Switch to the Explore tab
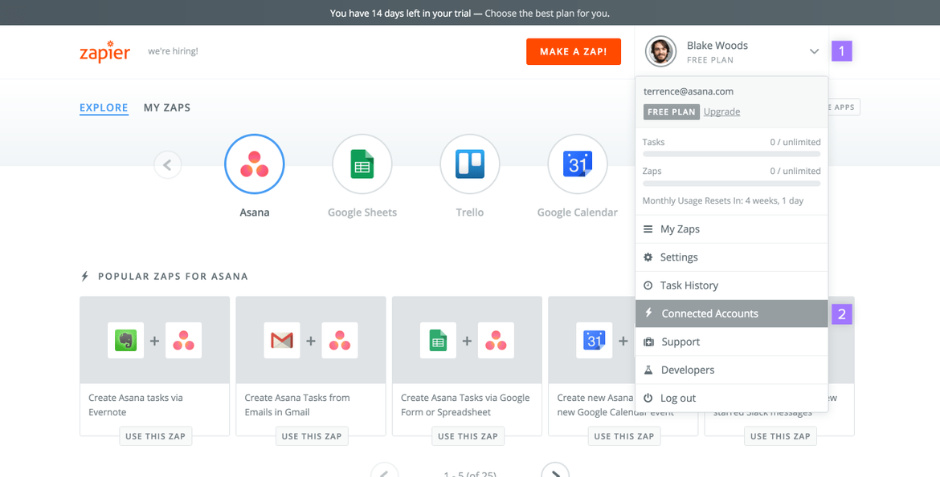 coord(104,108)
